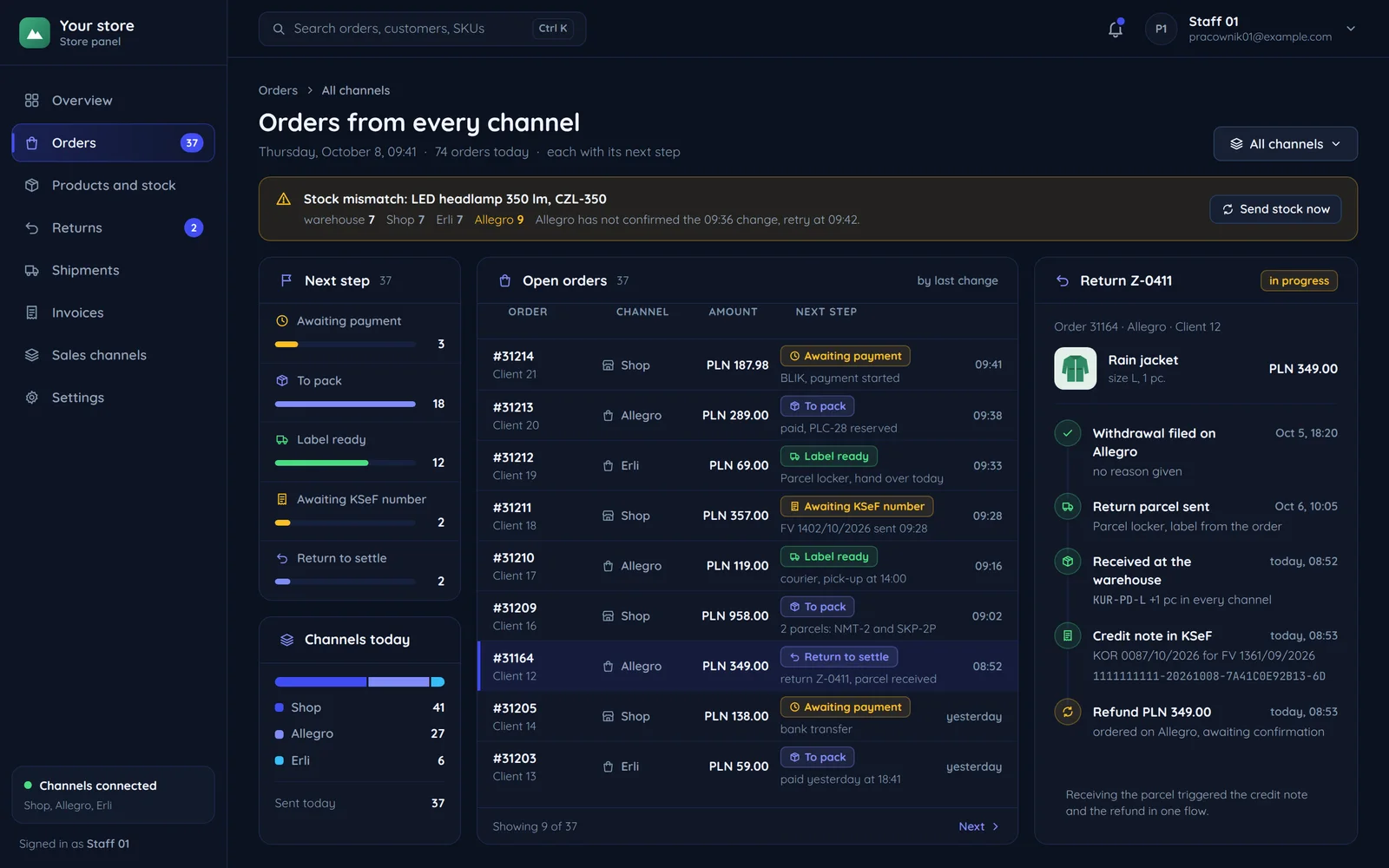
Task: Expand the Staff 01 account menu chevron
Action: [1351, 29]
